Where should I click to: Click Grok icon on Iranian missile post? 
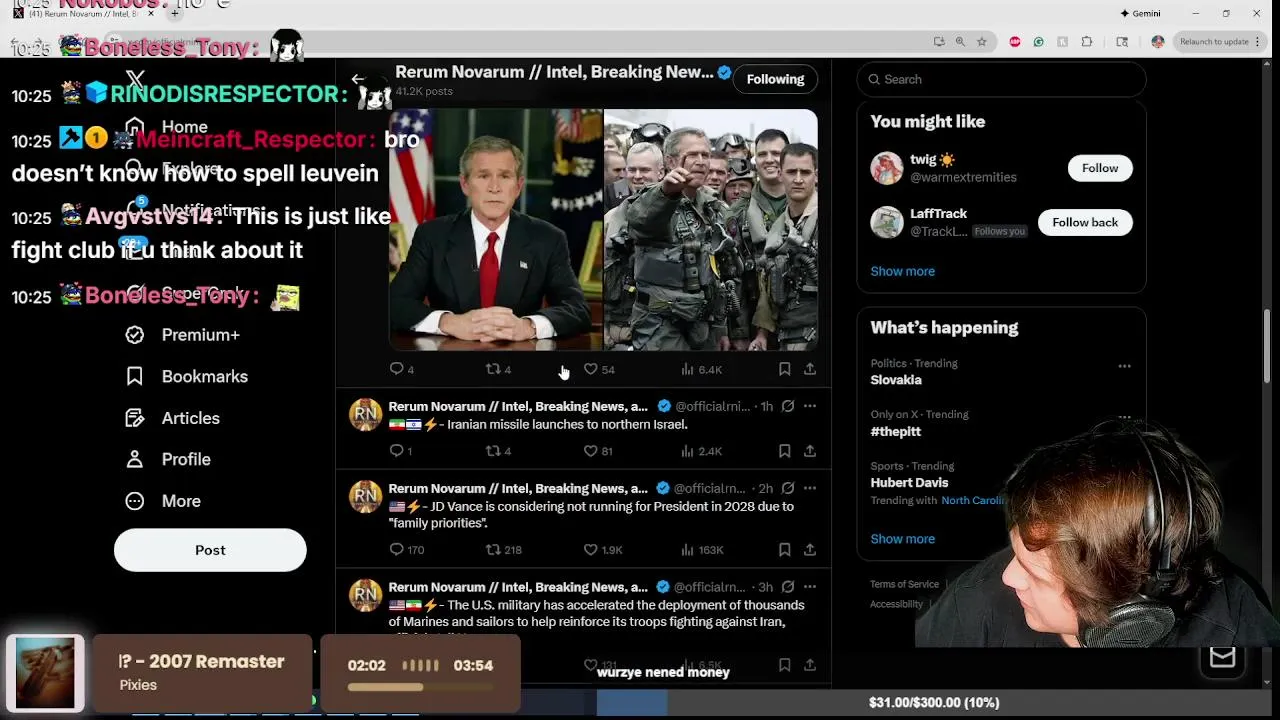coord(788,406)
